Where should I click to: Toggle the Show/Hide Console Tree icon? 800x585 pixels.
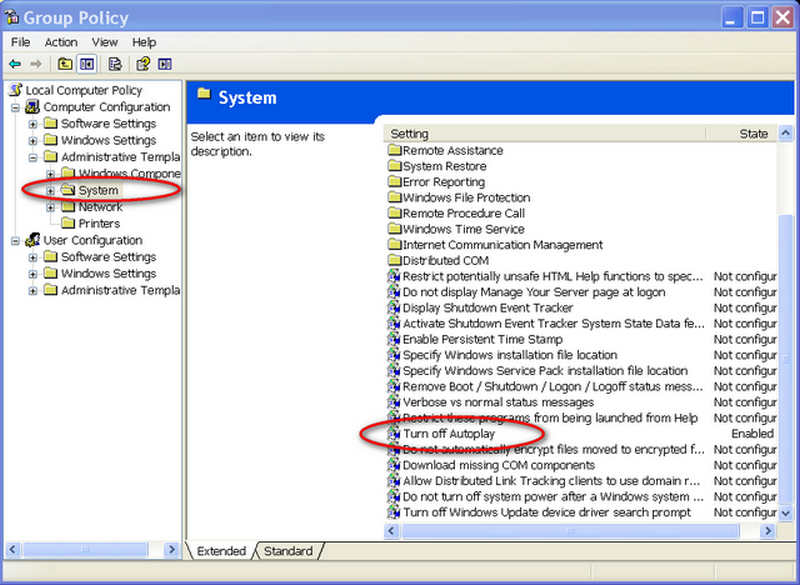(x=87, y=64)
